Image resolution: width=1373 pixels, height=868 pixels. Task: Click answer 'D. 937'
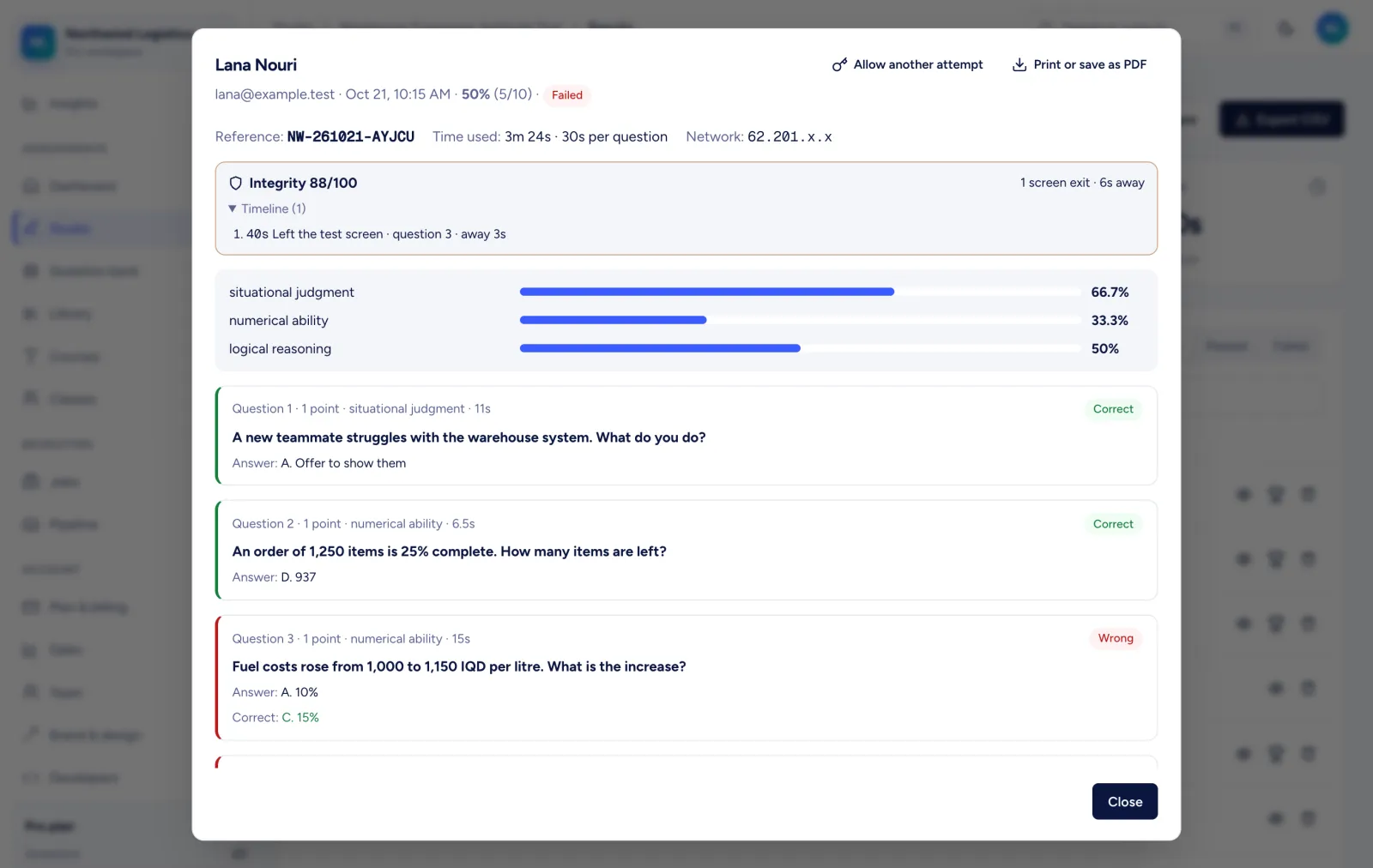(x=299, y=577)
